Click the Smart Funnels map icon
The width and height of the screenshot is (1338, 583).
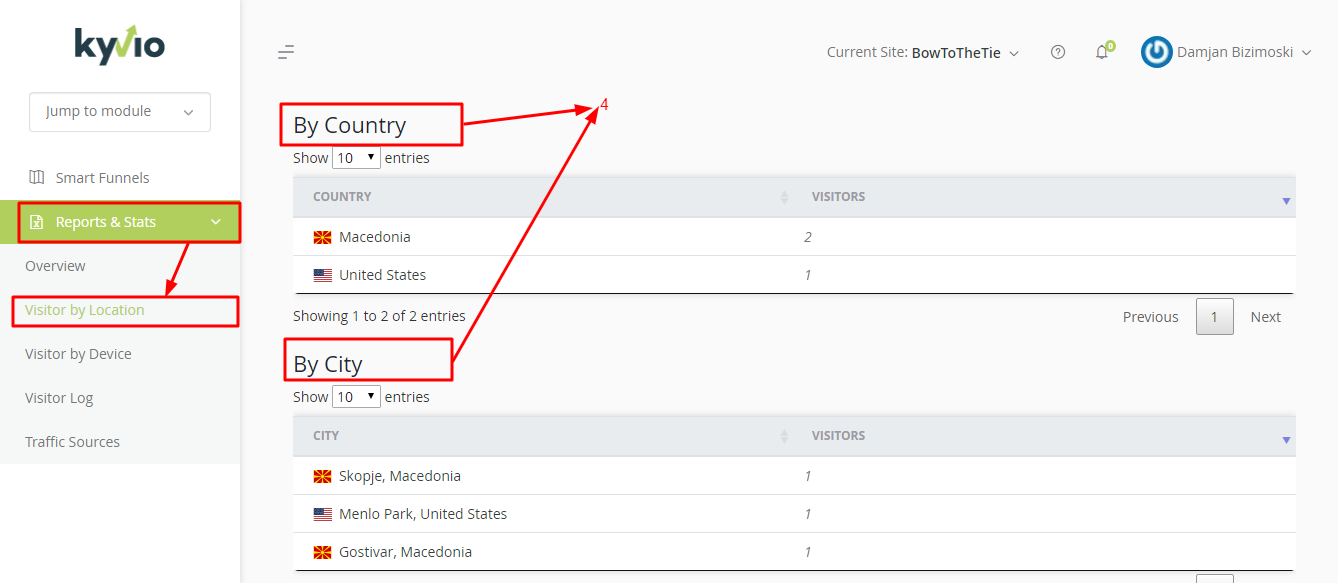pyautogui.click(x=37, y=177)
